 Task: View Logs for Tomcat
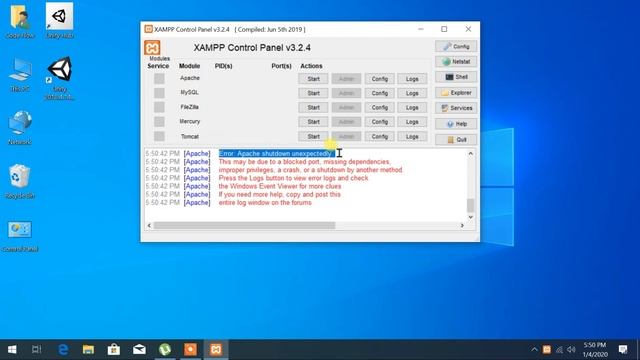(x=412, y=136)
